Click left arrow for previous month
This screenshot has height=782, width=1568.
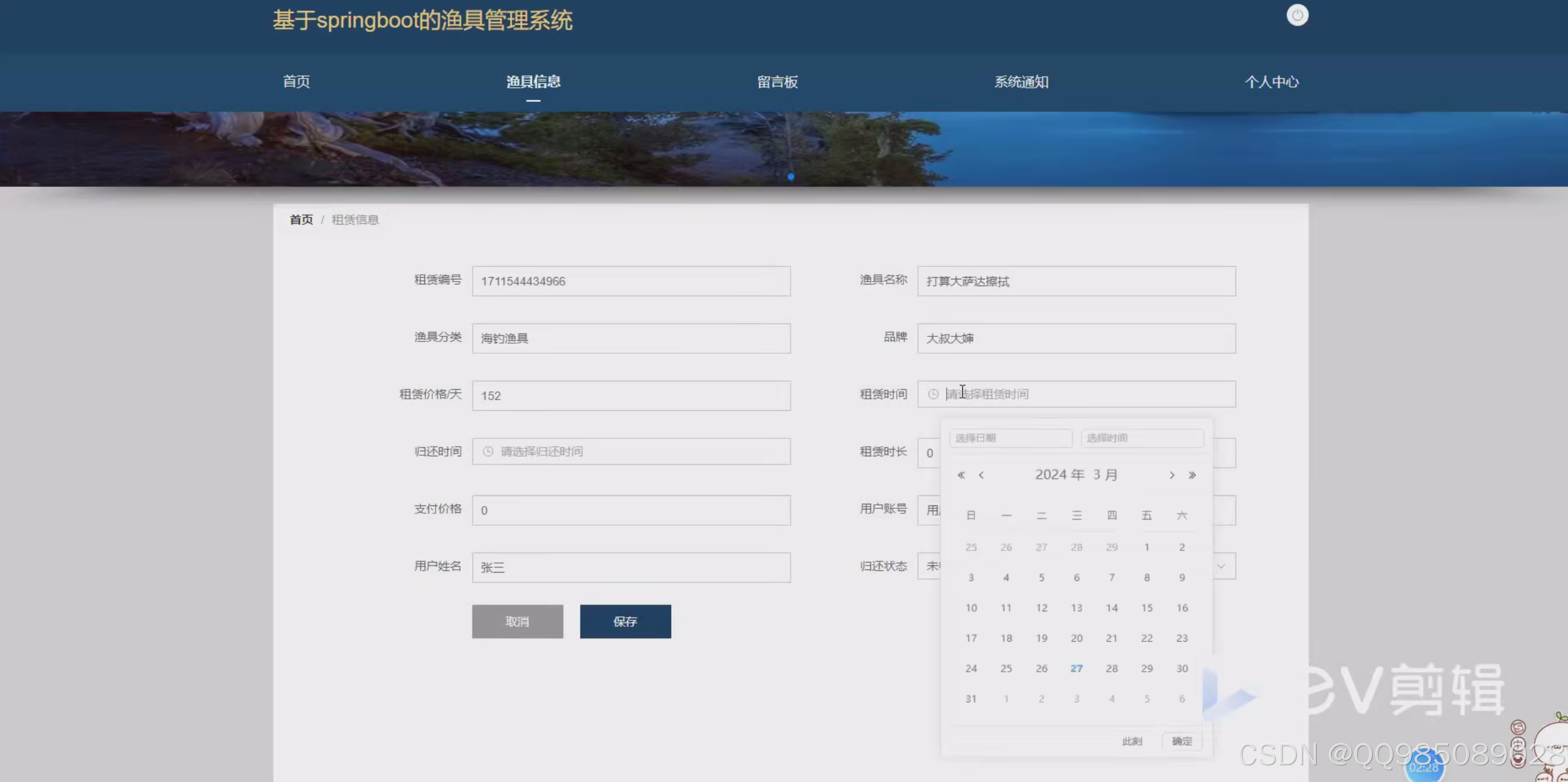pos(981,475)
